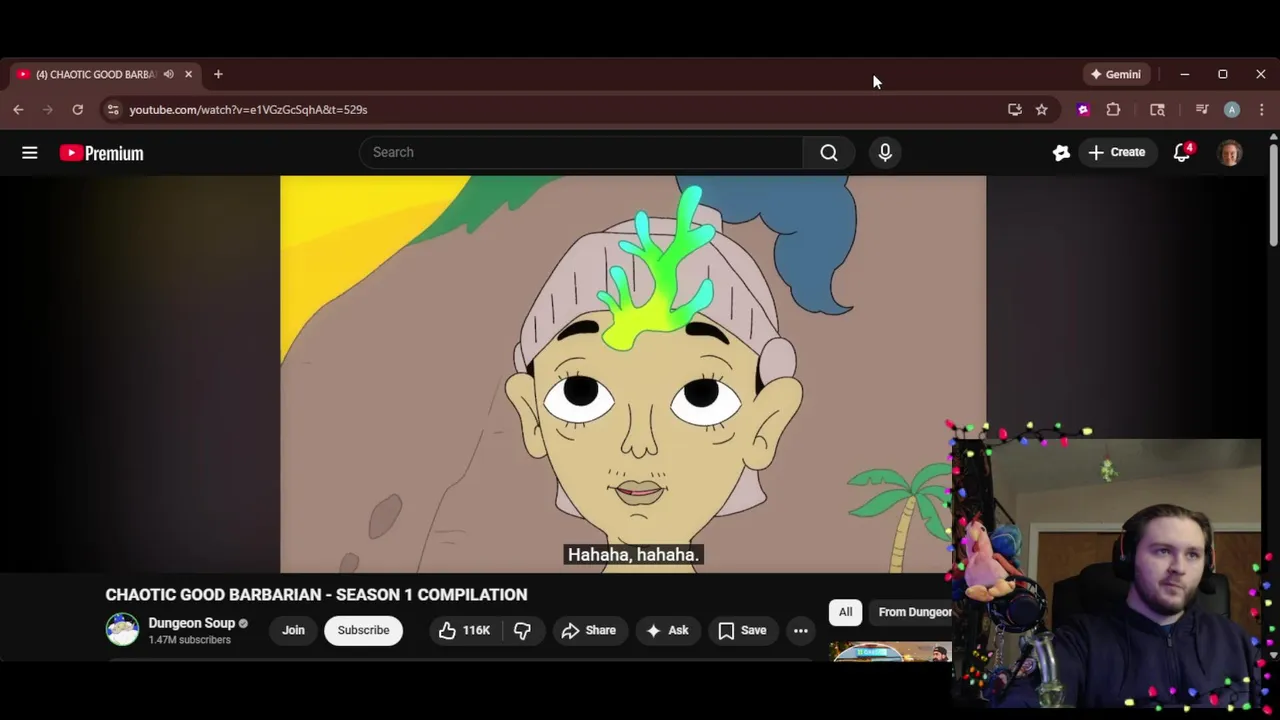Open the three-dot more actions menu
The image size is (1280, 720).
click(x=800, y=630)
